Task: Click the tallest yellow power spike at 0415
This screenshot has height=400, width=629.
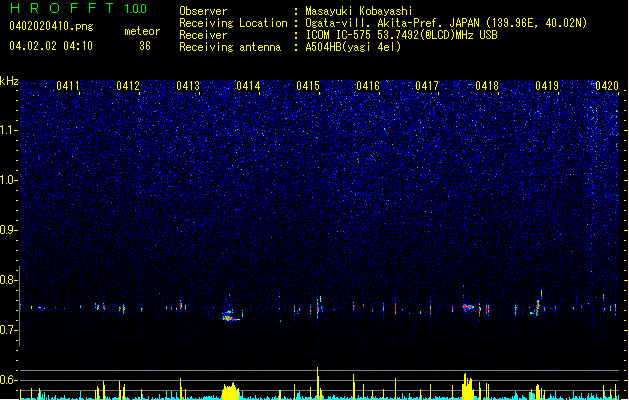Action: (x=318, y=383)
